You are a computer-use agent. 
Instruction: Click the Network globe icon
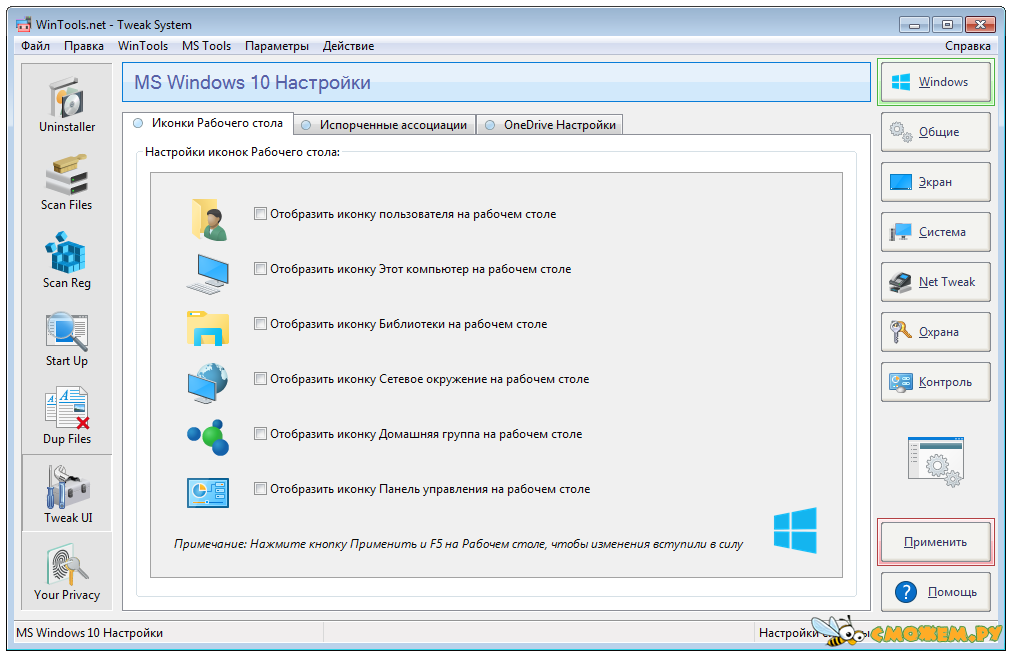tap(208, 383)
